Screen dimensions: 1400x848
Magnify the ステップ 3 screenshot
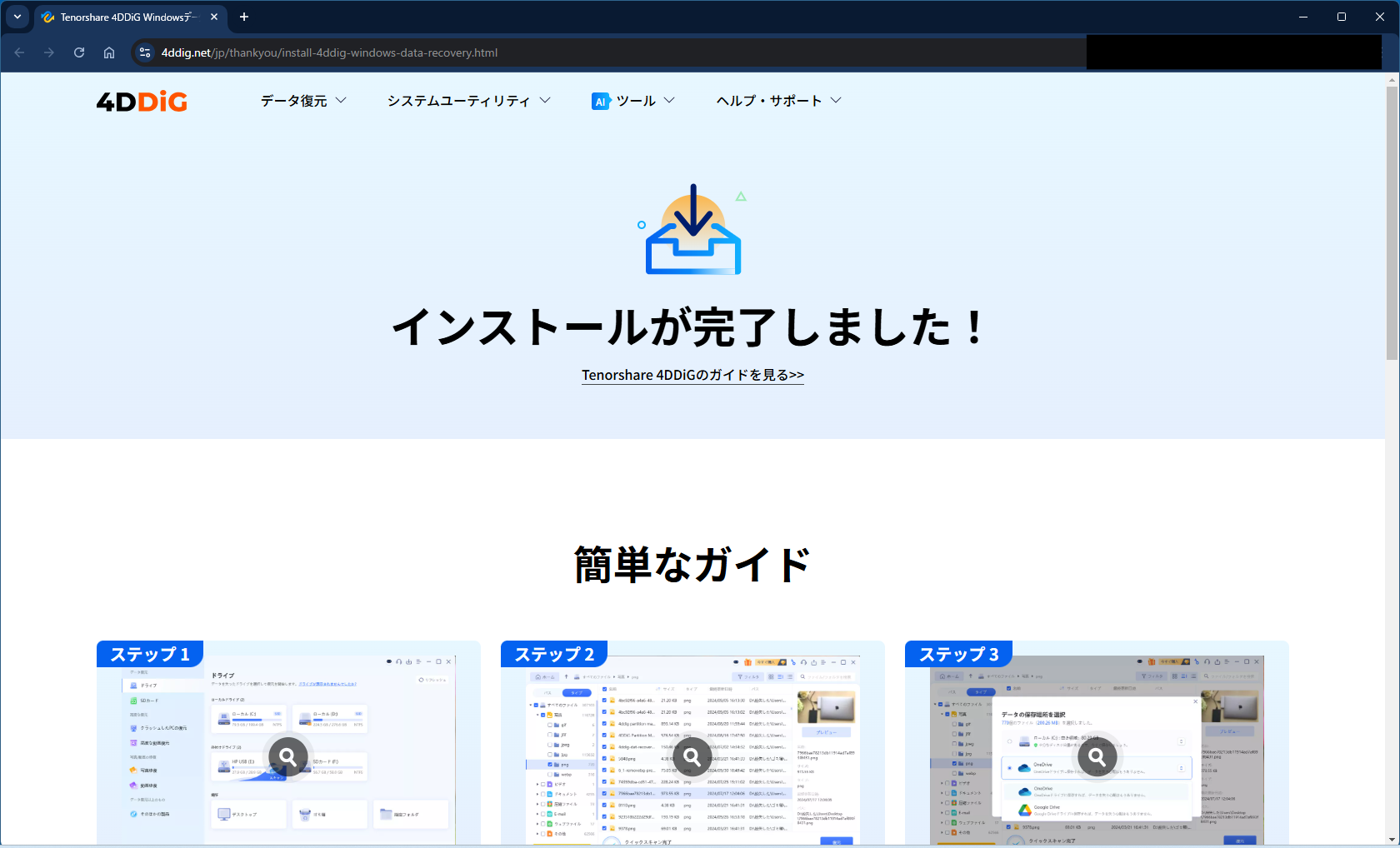click(1097, 756)
